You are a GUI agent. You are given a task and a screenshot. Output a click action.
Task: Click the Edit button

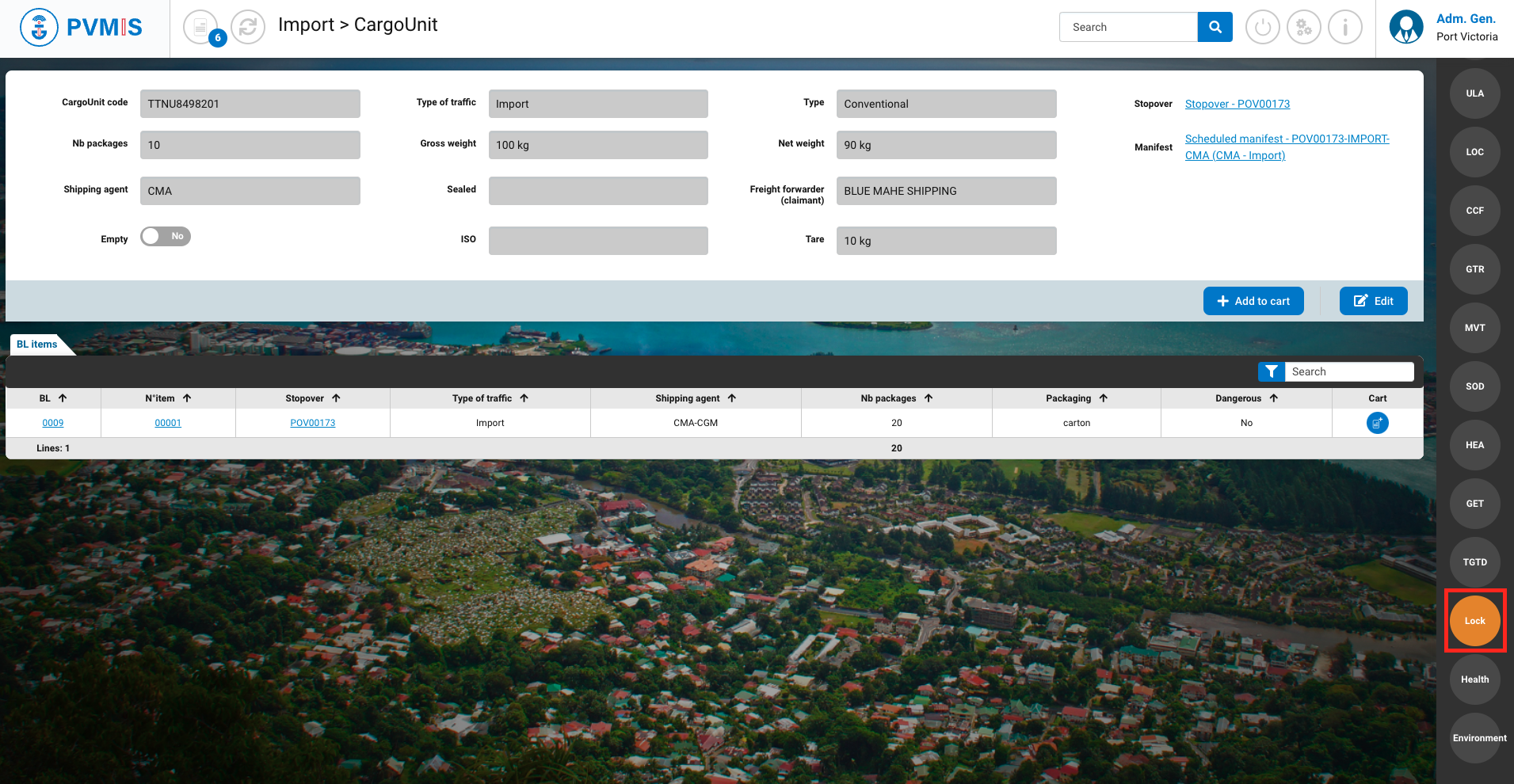(x=1373, y=301)
